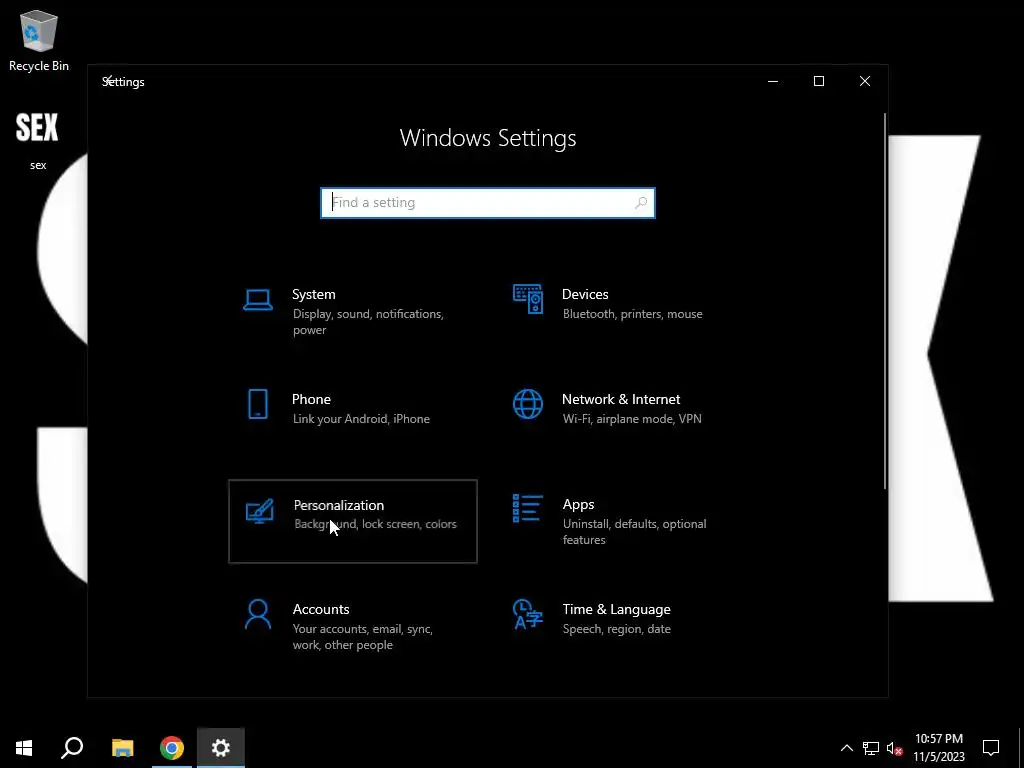The width and height of the screenshot is (1024, 768).
Task: Click 'Uninstall, defaults, optional features' description
Action: pos(635,532)
